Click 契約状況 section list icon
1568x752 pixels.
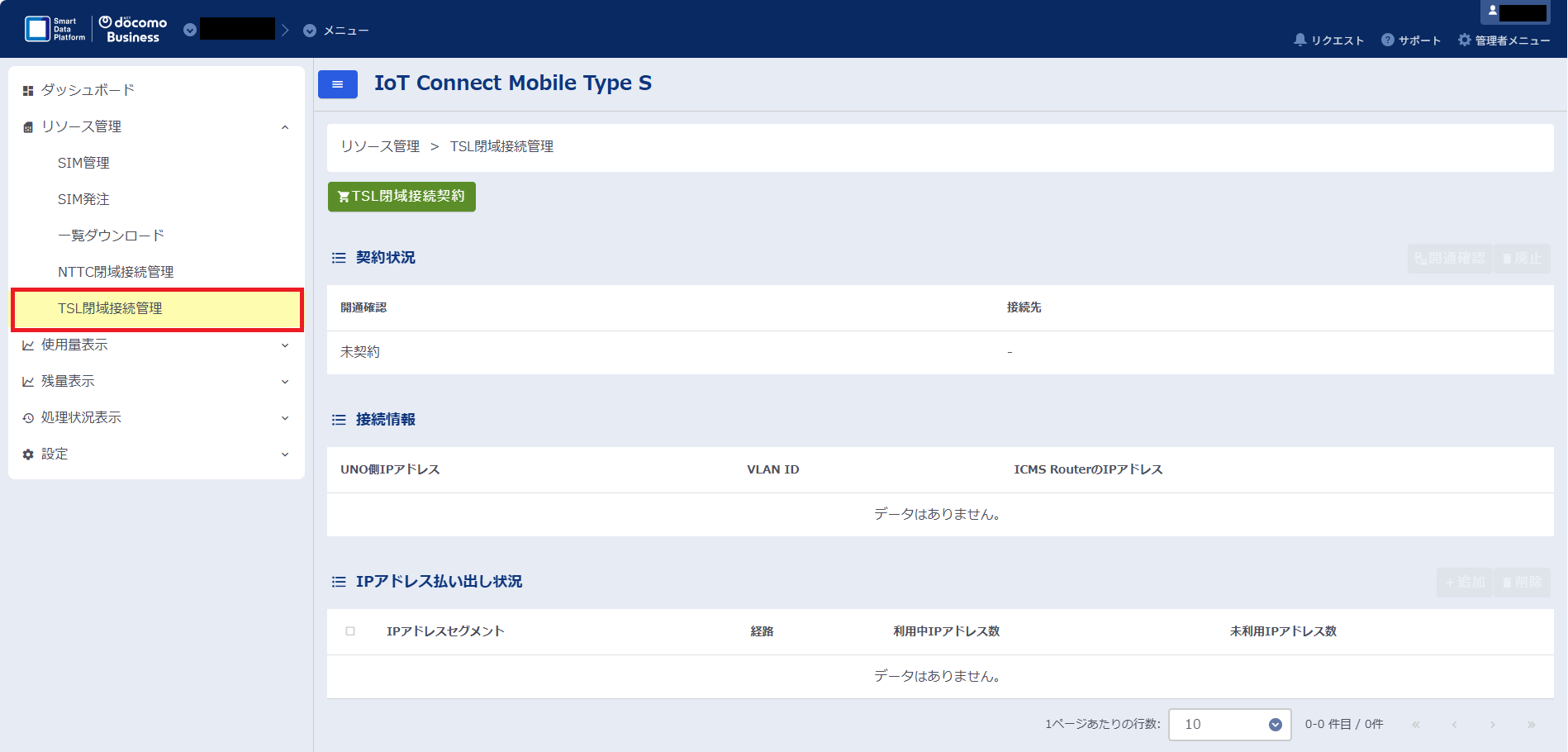pyautogui.click(x=339, y=258)
